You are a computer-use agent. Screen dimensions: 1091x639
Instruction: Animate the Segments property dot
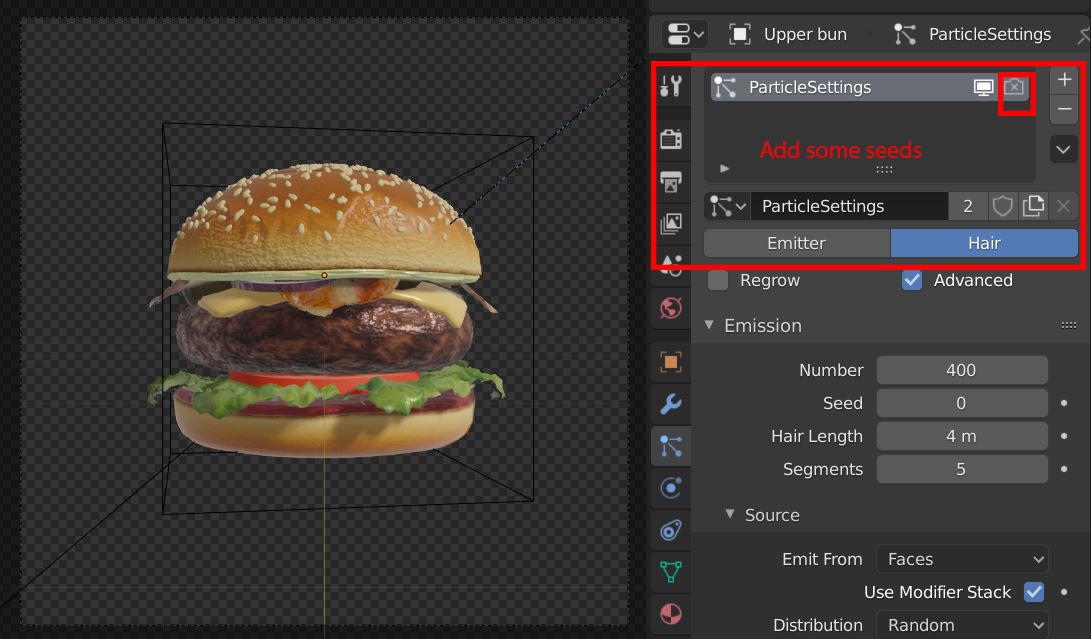[x=1064, y=469]
